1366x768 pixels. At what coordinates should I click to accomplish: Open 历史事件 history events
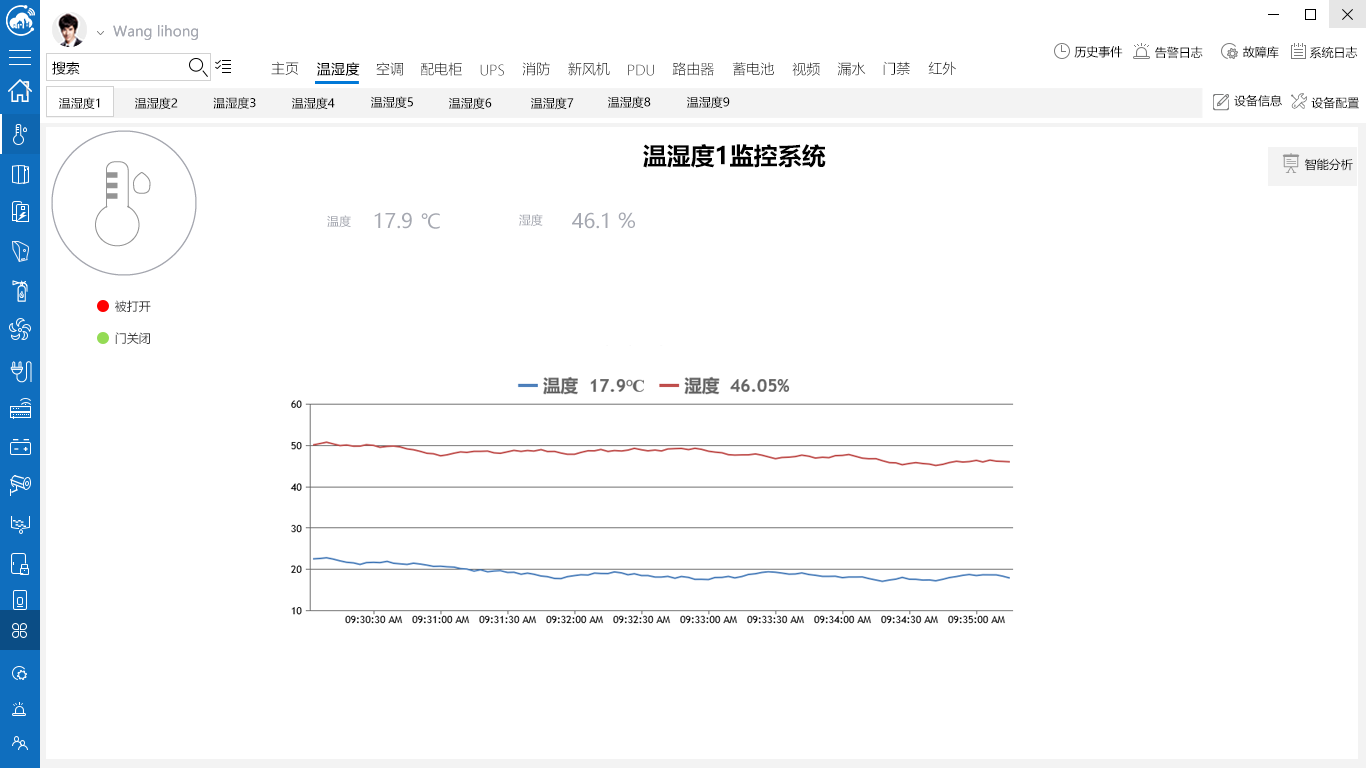tap(1088, 51)
